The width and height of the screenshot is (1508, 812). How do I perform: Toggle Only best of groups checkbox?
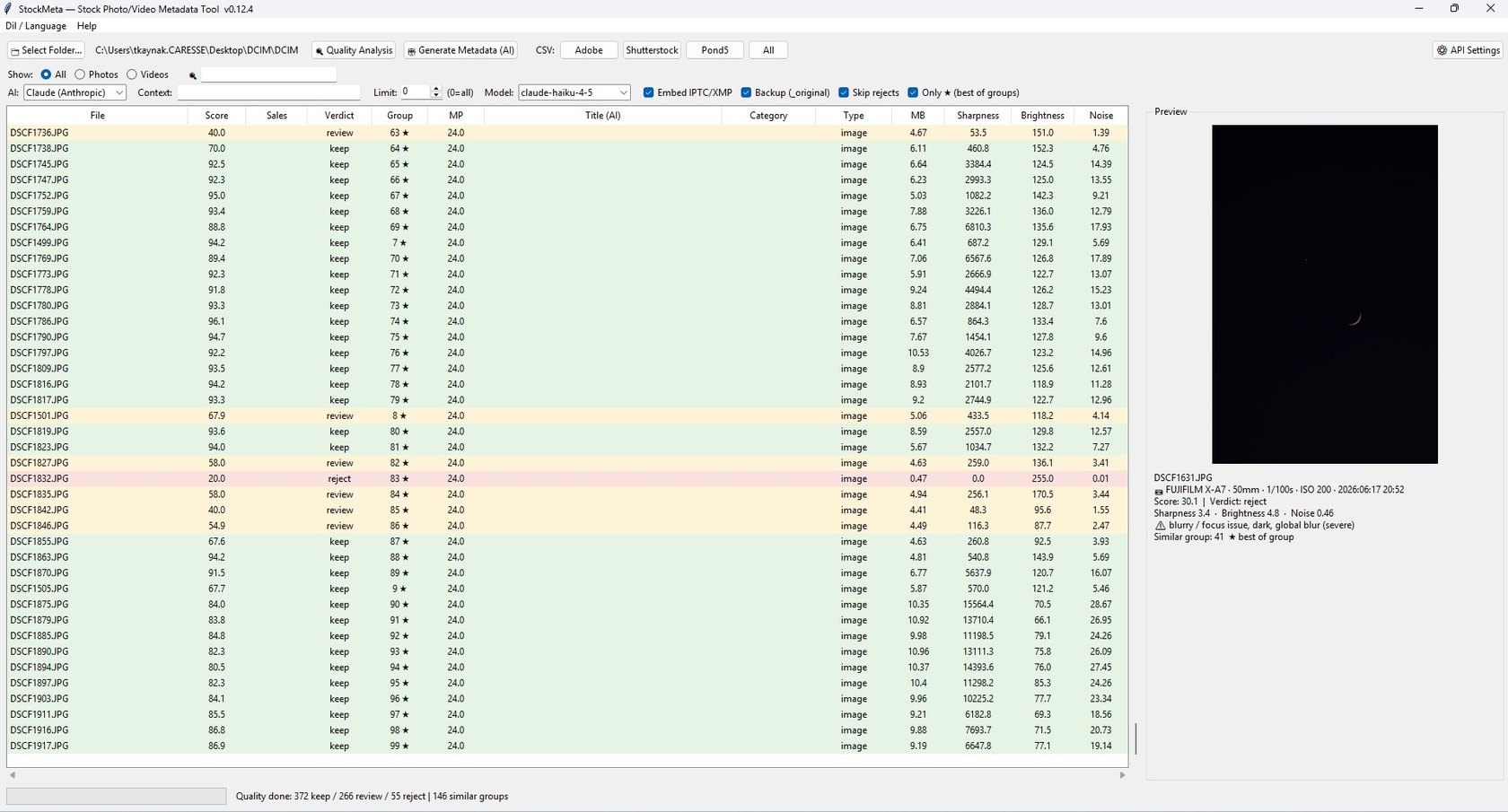tap(913, 92)
